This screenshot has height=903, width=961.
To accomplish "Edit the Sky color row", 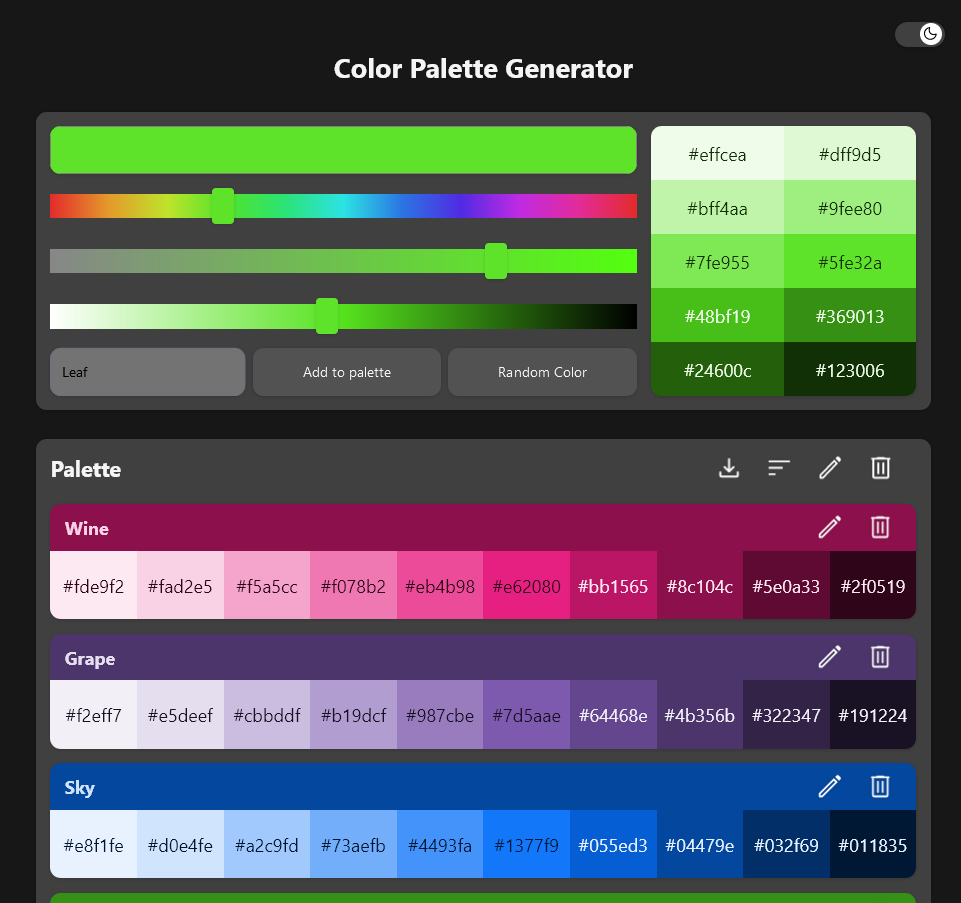I will 830,787.
